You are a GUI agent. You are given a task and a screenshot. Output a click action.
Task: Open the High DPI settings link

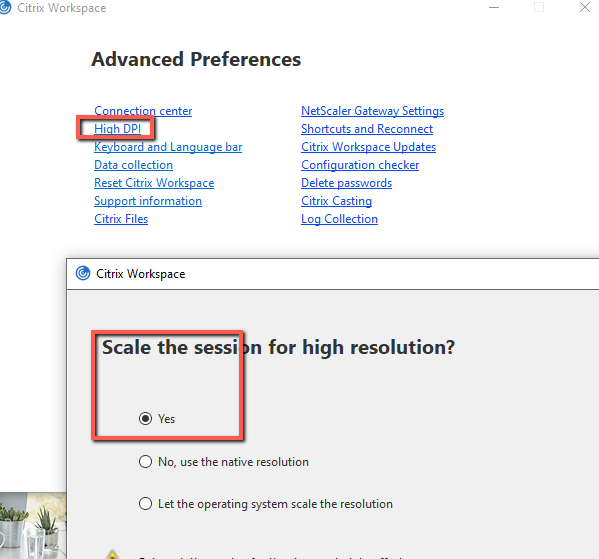pos(117,129)
